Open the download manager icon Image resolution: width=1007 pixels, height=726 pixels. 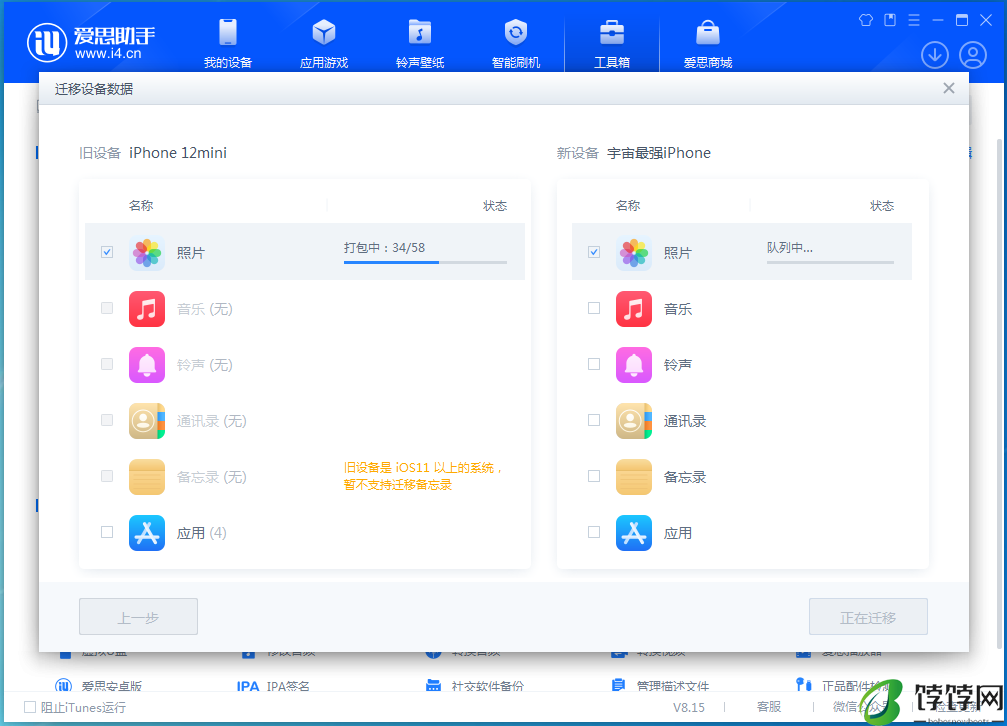(x=934, y=55)
